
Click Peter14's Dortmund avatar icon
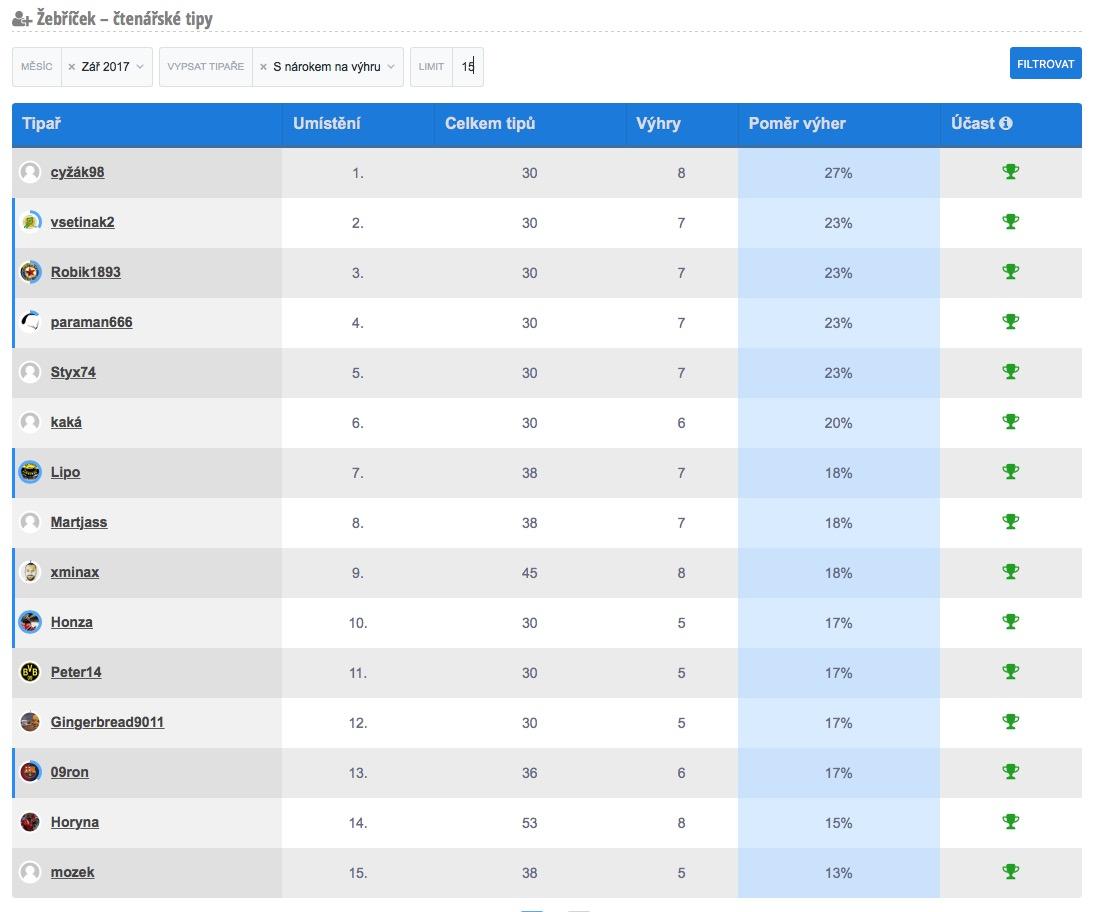[30, 672]
